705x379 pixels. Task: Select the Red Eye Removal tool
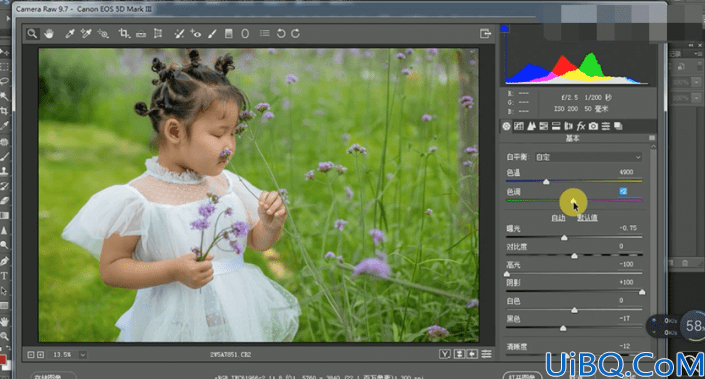point(196,34)
